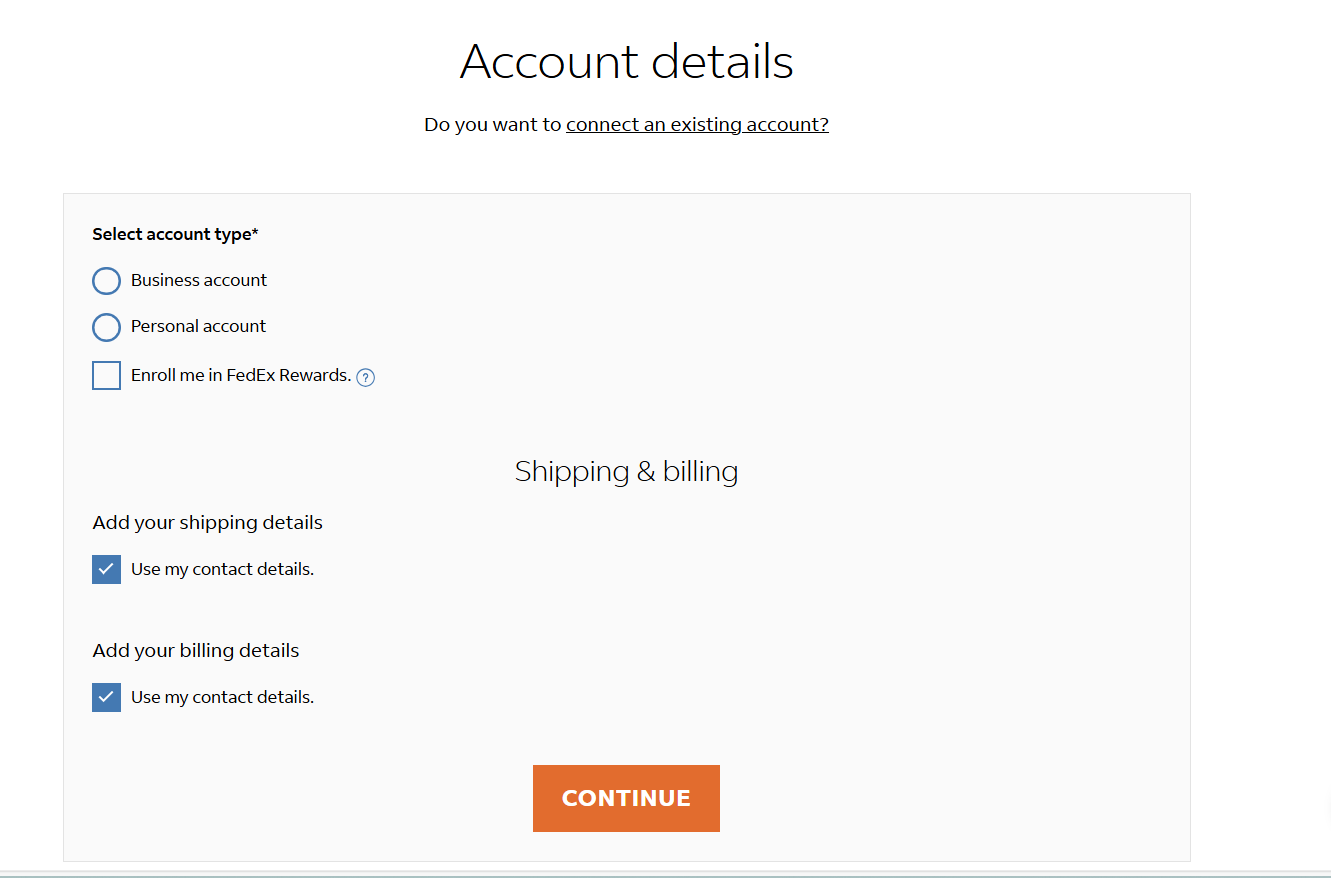Enable the Enroll me in FedEx Rewards checkbox
Screen dimensions: 1331x878
point(106,375)
